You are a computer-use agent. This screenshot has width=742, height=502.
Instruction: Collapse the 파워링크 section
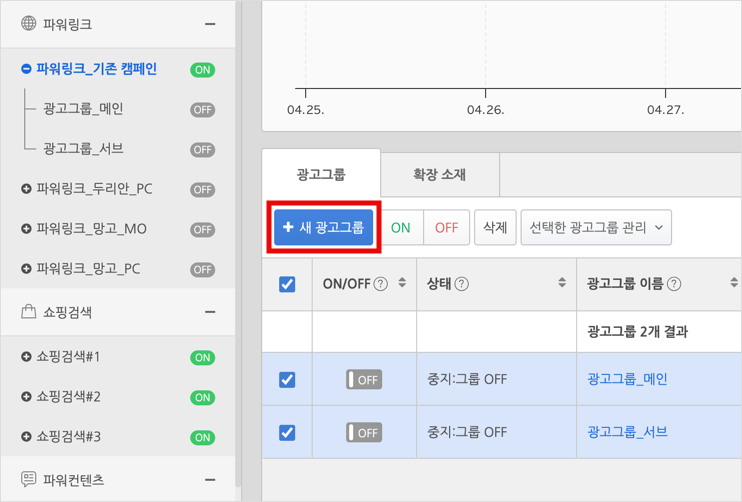(210, 24)
